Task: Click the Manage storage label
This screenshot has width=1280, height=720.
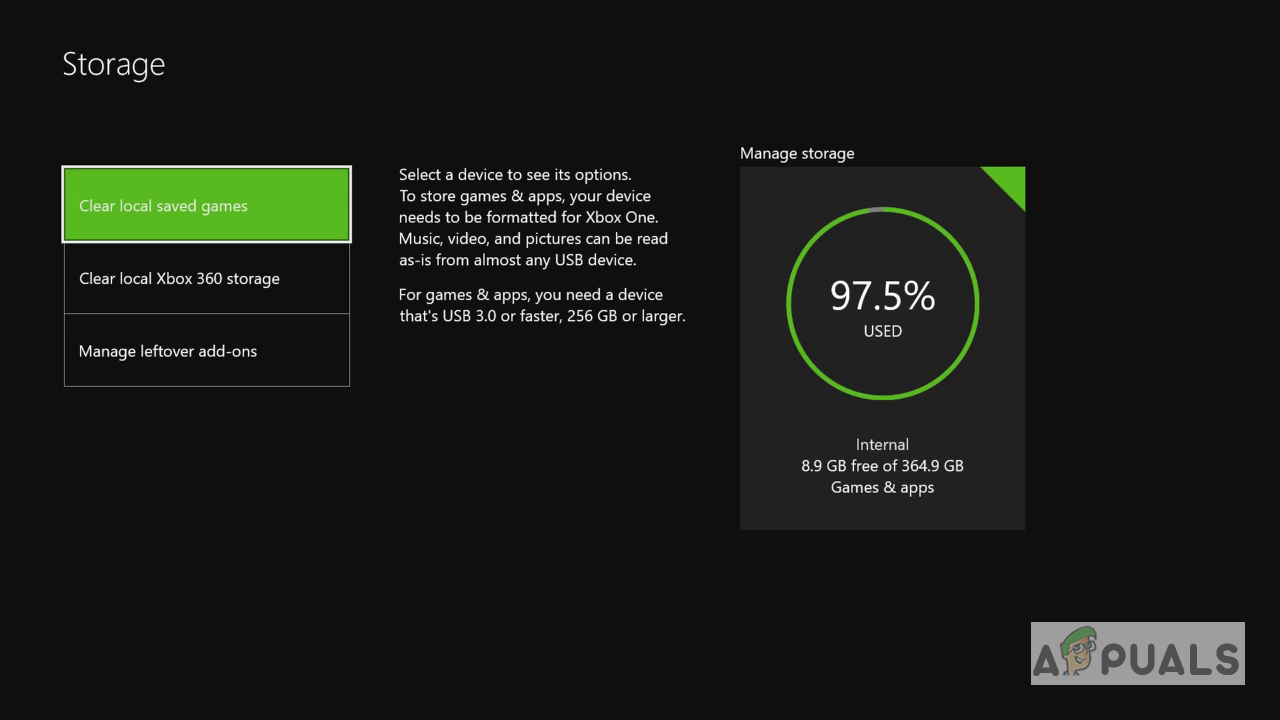Action: [797, 153]
